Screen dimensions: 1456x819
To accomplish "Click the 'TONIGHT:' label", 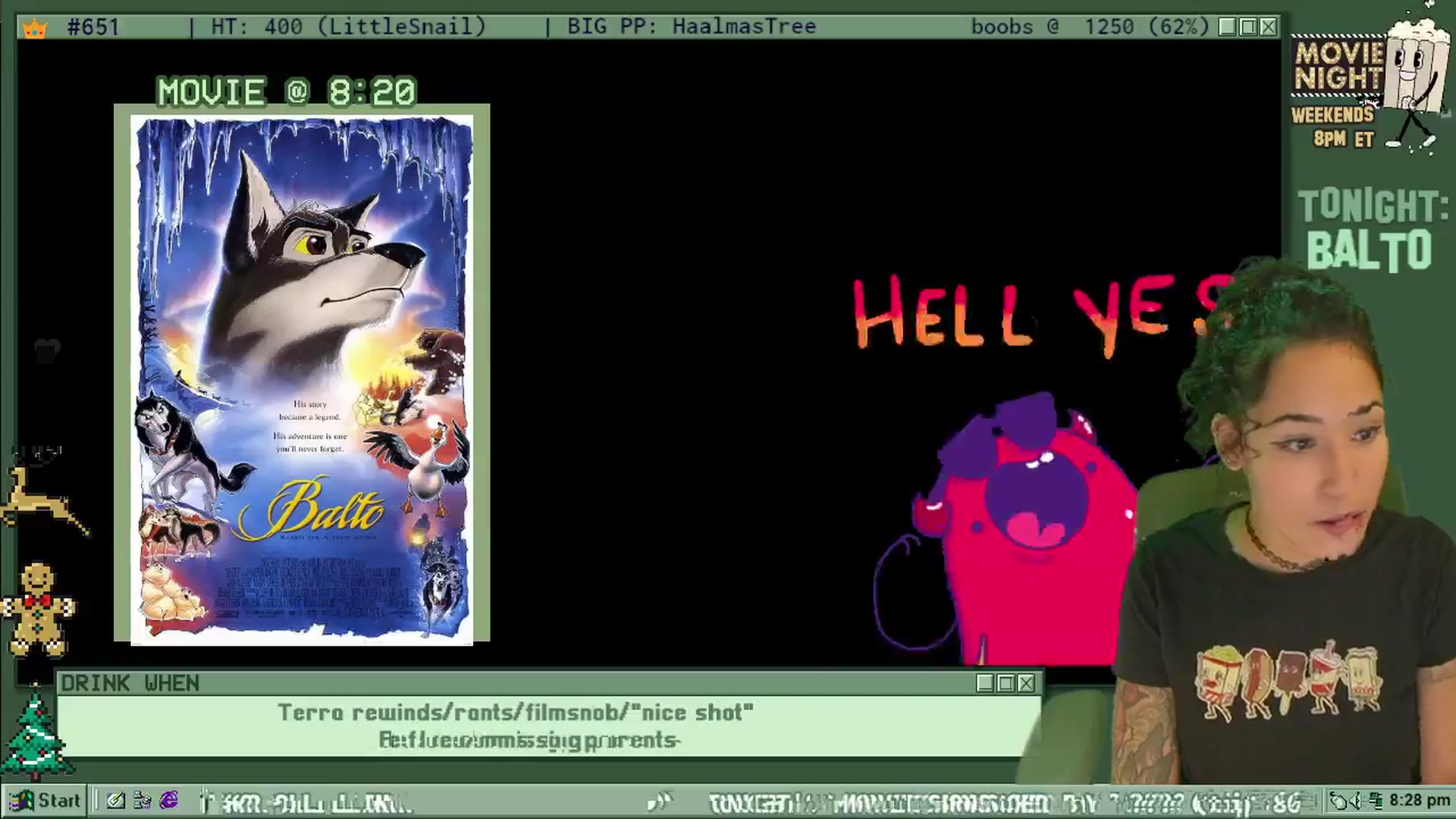I will coord(1373,206).
